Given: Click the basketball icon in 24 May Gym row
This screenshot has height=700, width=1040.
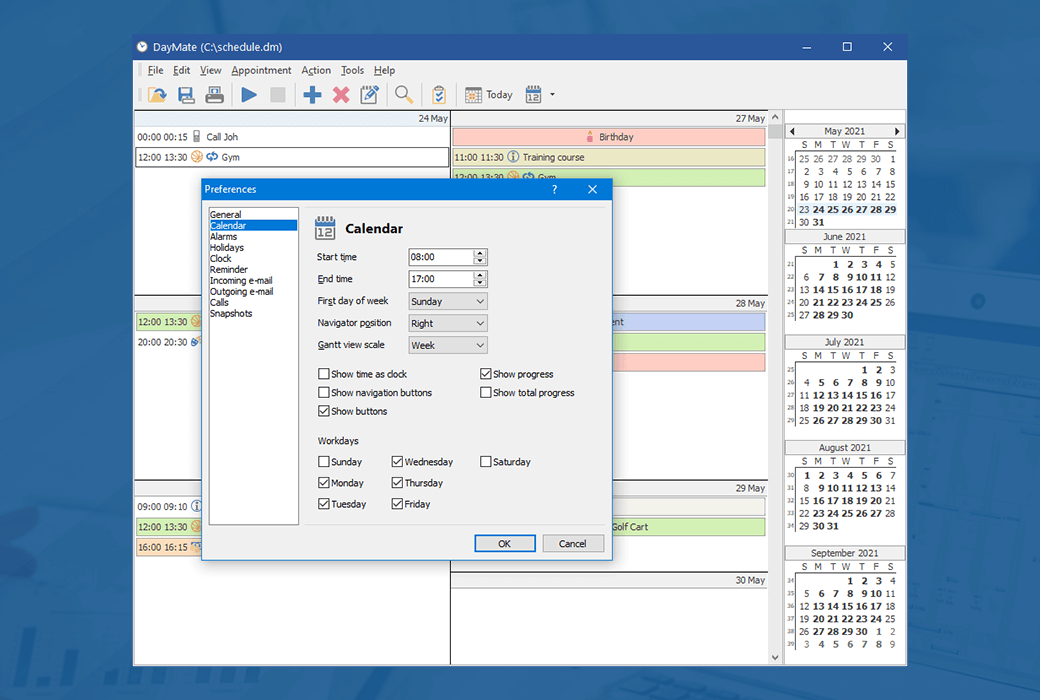Looking at the screenshot, I should coord(197,157).
